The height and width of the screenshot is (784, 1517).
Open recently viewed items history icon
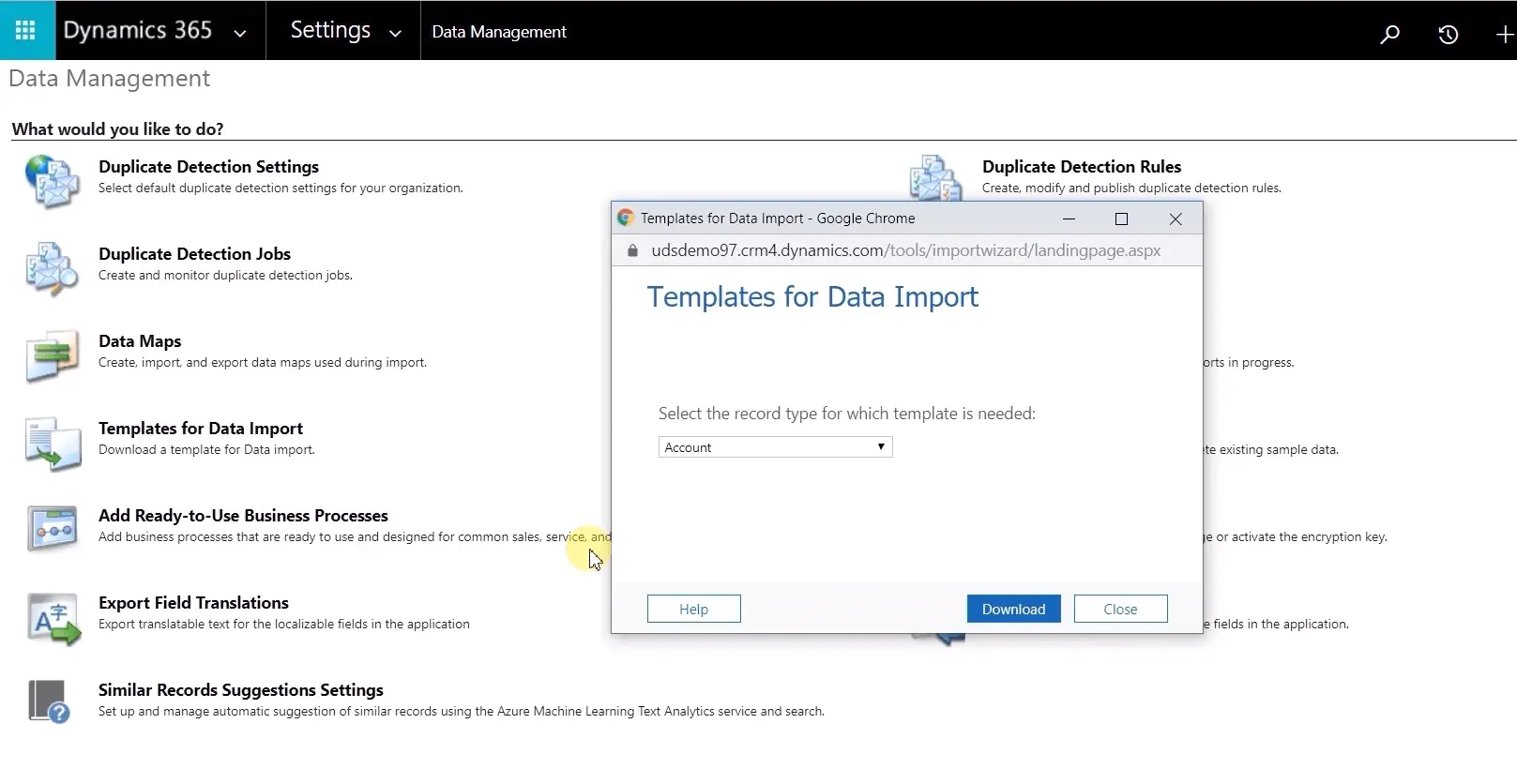click(1449, 35)
